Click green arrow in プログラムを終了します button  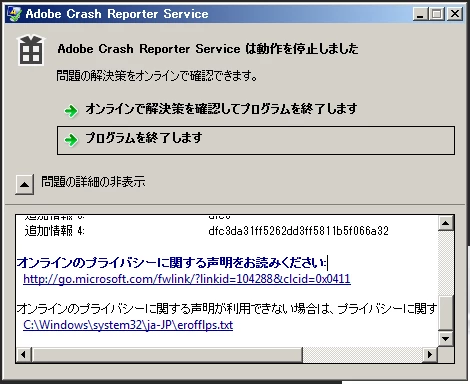tap(71, 140)
